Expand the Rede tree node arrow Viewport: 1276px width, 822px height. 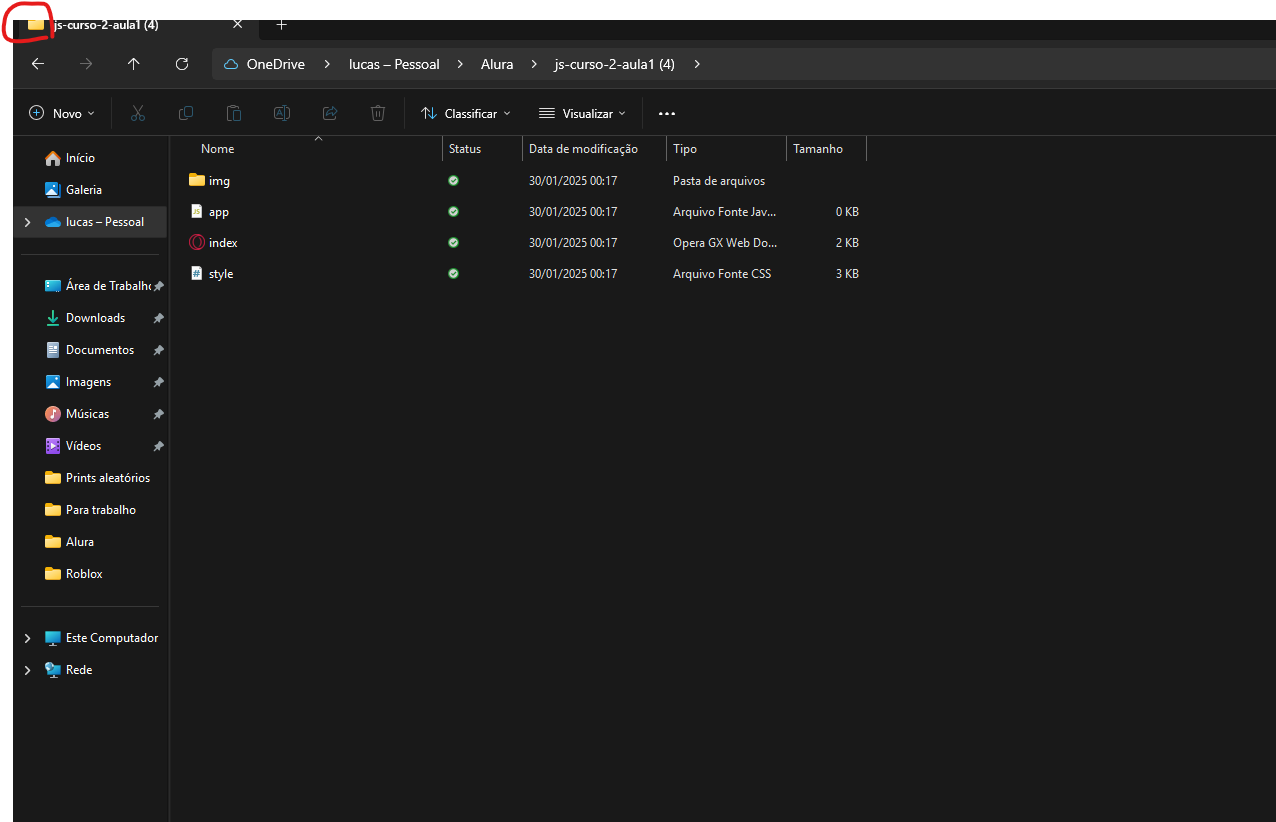pos(27,670)
